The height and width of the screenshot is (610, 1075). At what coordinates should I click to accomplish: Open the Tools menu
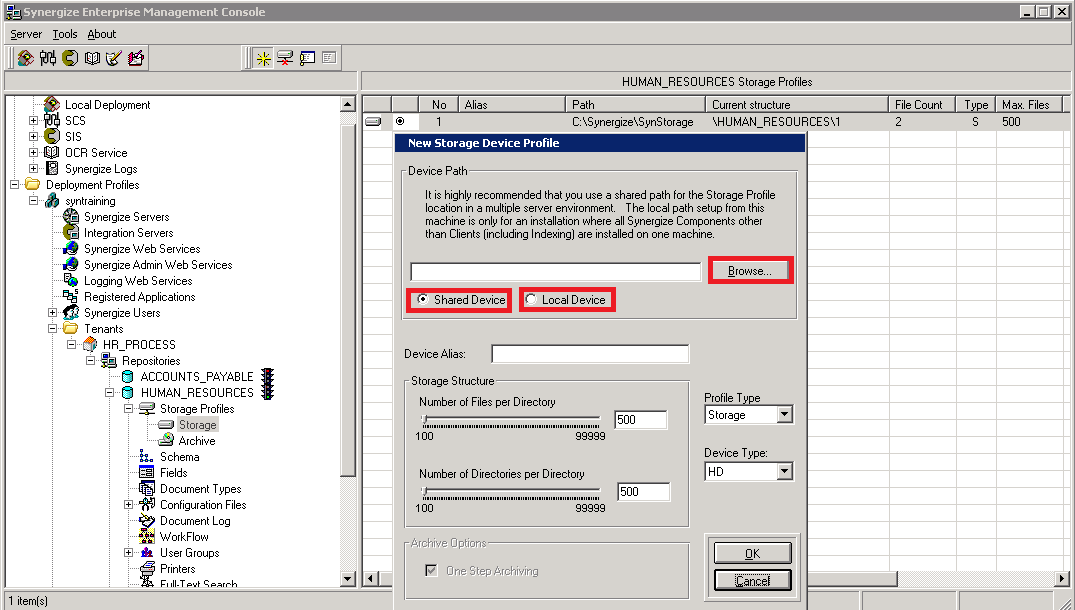(64, 34)
